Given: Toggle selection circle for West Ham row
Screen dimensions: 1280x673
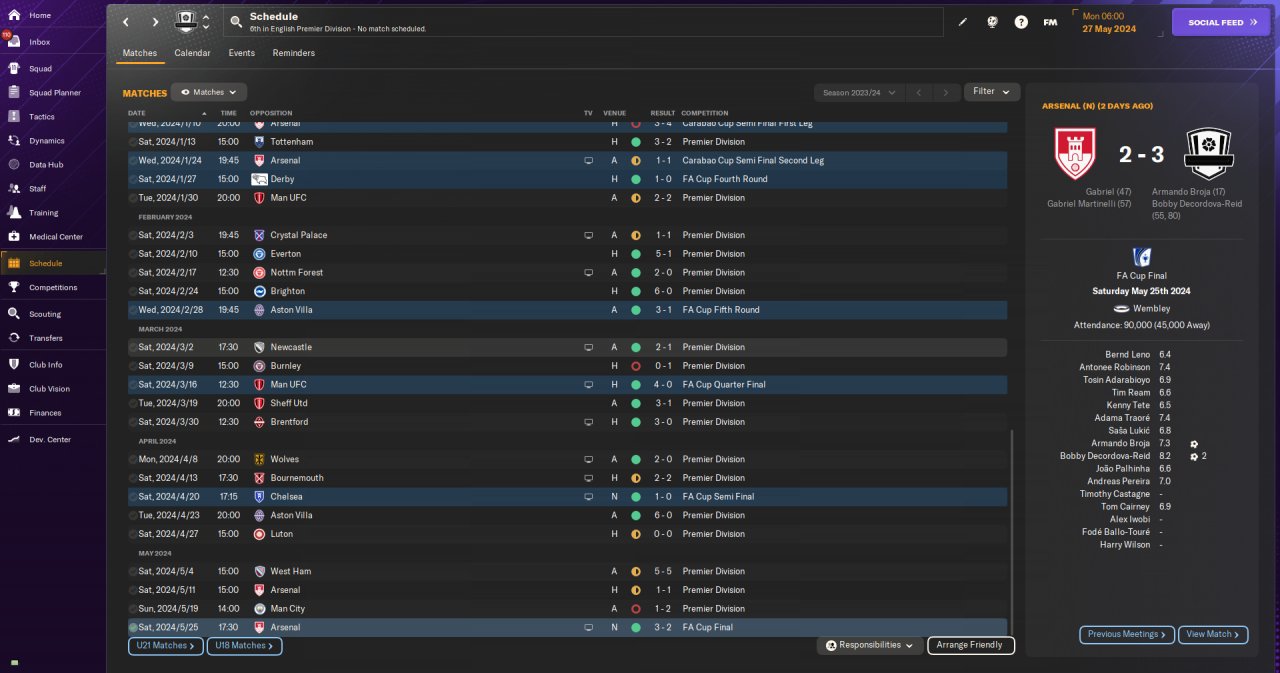Looking at the screenshot, I should pyautogui.click(x=133, y=572).
